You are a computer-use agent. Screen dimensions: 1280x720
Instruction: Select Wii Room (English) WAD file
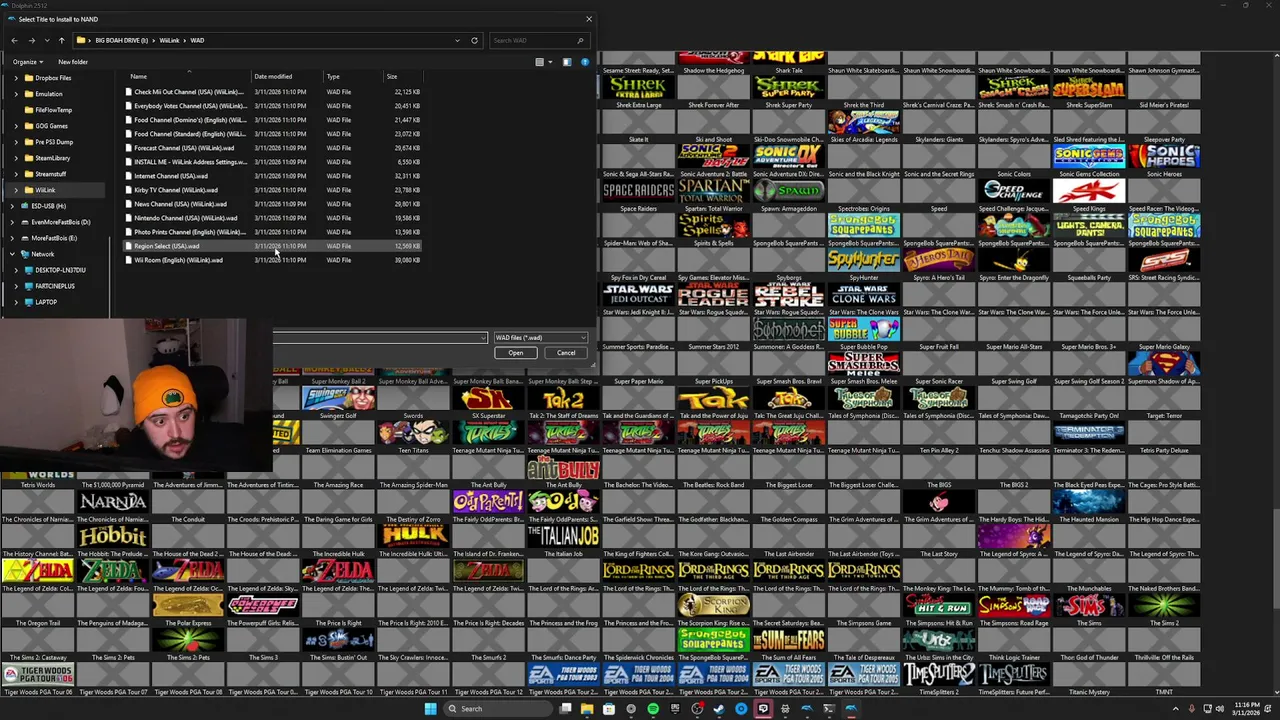click(272, 260)
